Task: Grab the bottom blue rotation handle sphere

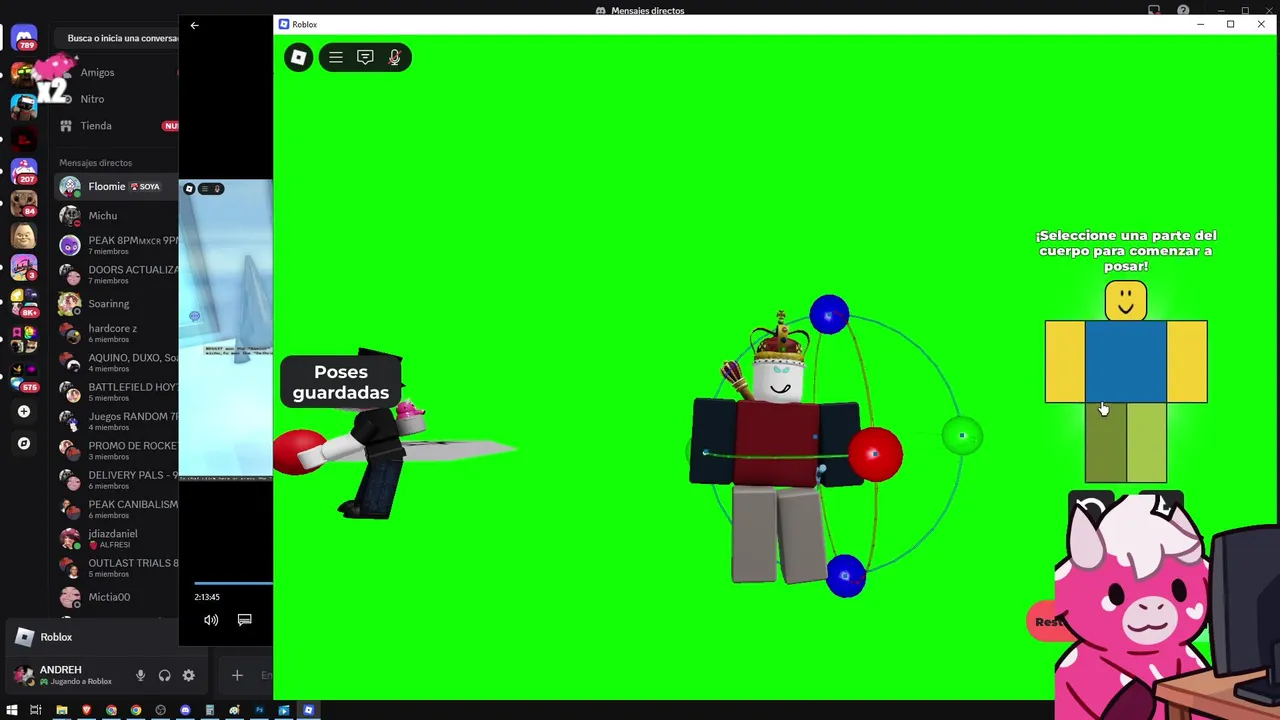Action: (x=845, y=576)
